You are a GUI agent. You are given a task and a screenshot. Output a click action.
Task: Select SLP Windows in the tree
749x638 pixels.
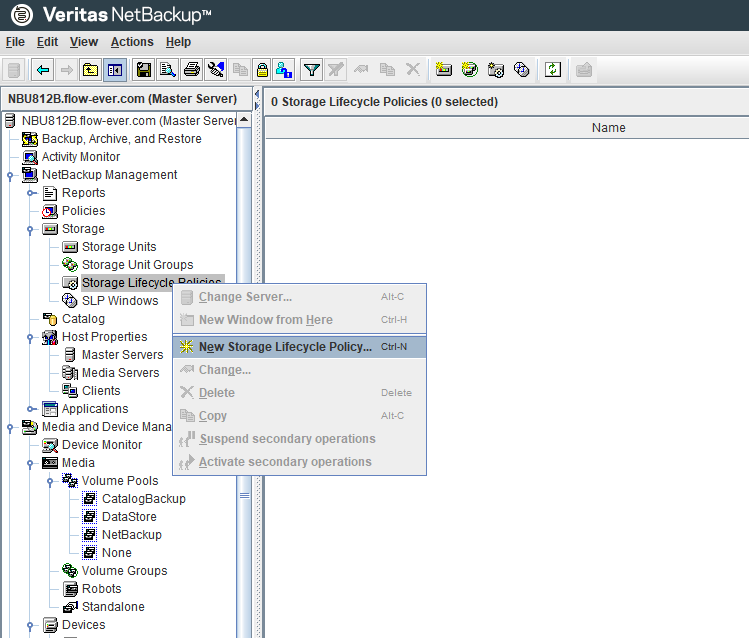[x=120, y=301]
